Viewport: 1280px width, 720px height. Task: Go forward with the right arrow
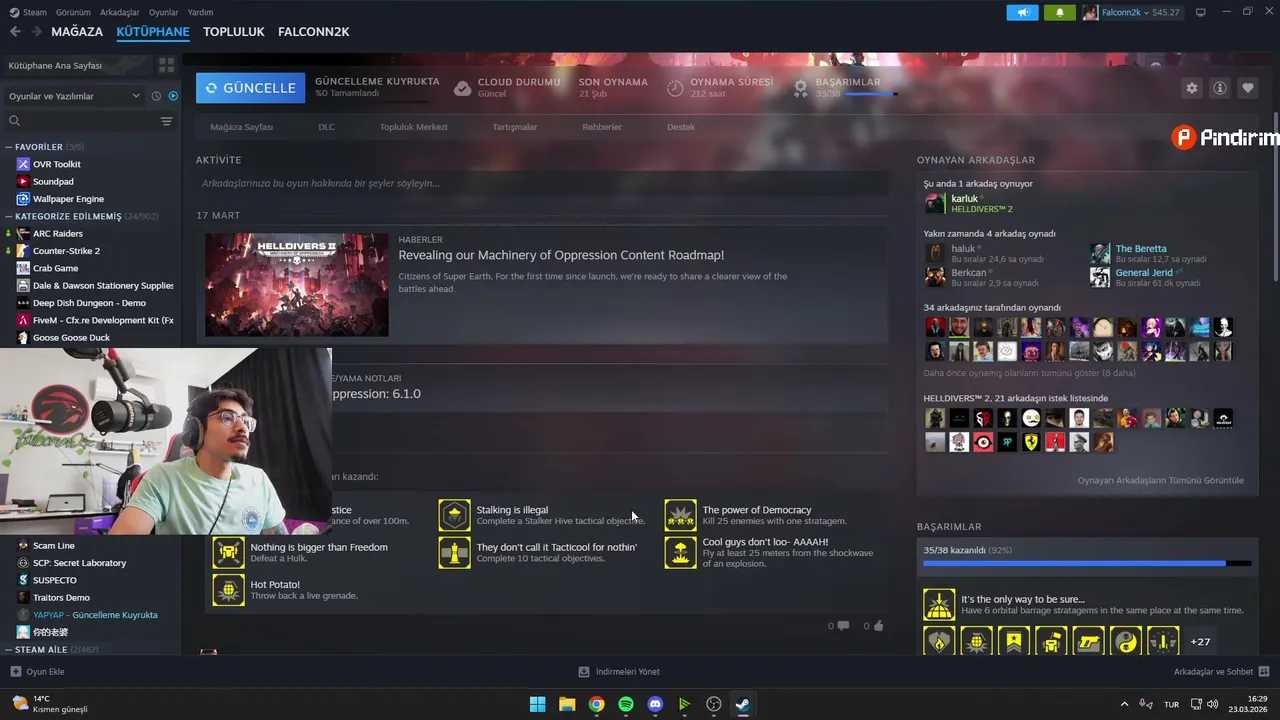[36, 32]
